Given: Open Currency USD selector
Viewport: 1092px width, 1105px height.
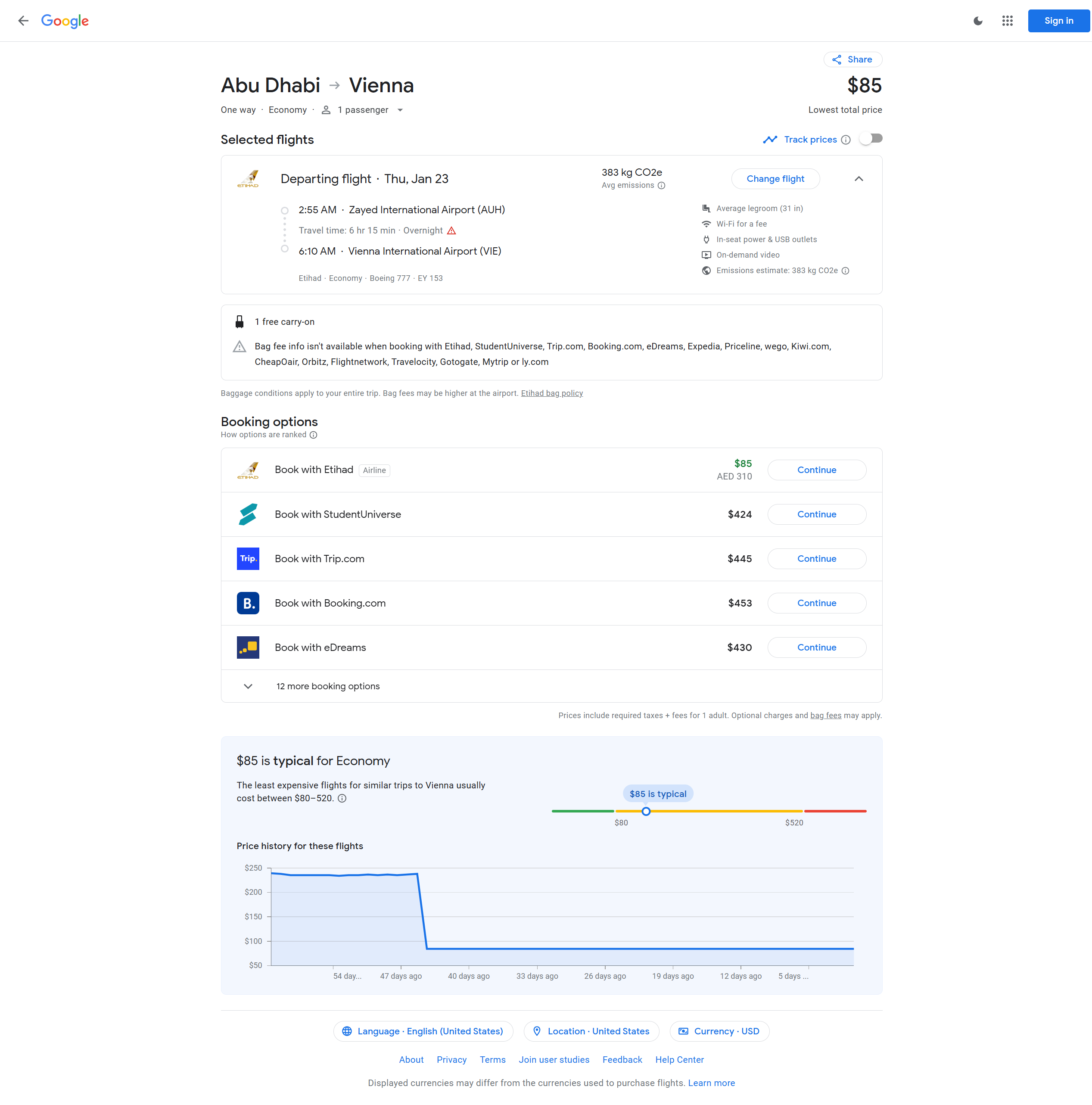Looking at the screenshot, I should (719, 1031).
